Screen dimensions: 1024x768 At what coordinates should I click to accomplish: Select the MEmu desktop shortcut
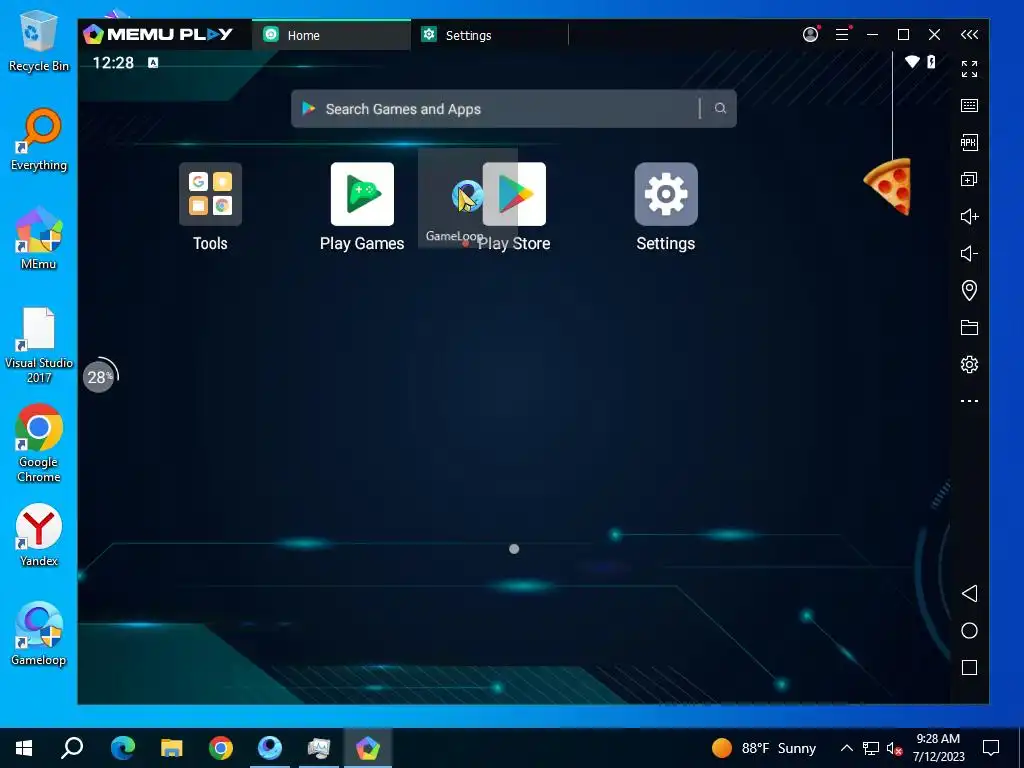[39, 238]
